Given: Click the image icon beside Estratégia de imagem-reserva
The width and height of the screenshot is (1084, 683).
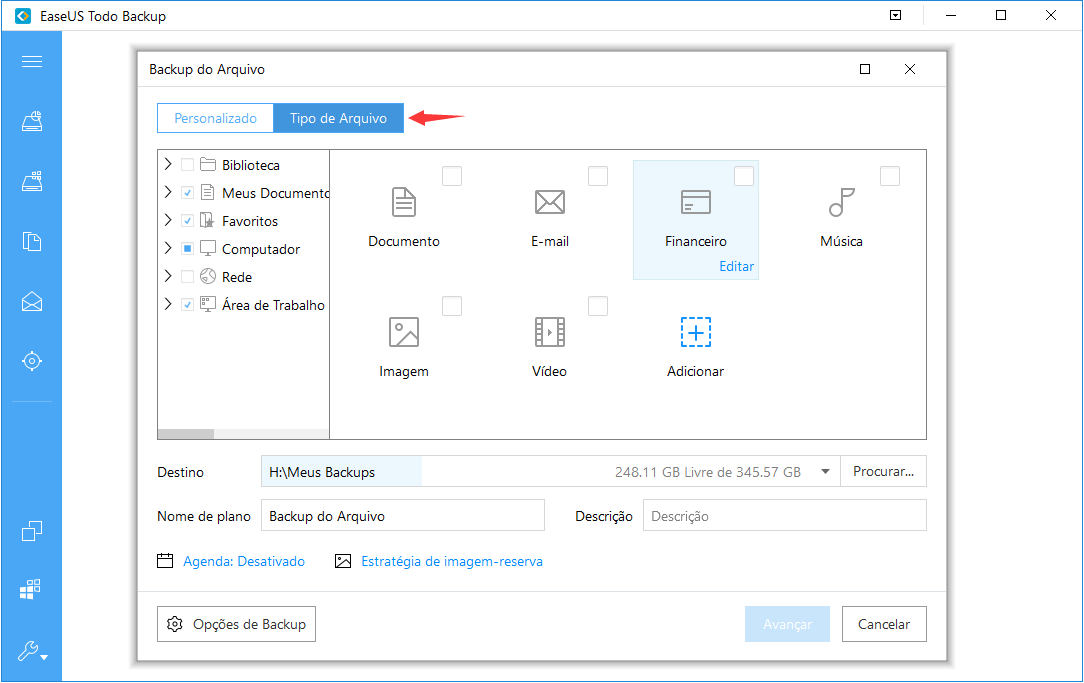Looking at the screenshot, I should [343, 561].
